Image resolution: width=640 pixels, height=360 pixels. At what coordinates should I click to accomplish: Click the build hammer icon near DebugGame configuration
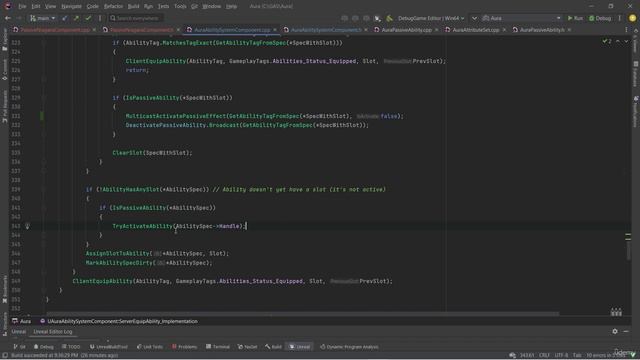pos(389,18)
